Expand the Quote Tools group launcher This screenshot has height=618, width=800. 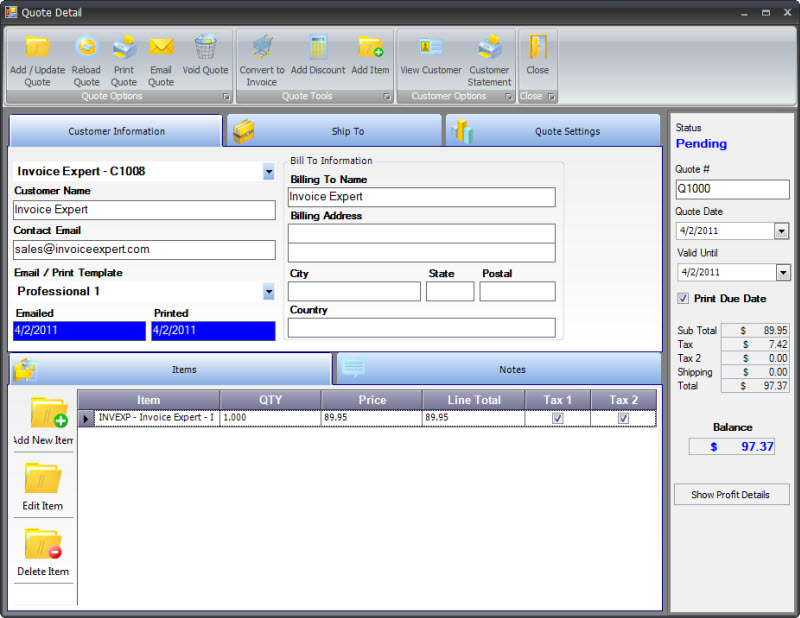click(x=387, y=96)
